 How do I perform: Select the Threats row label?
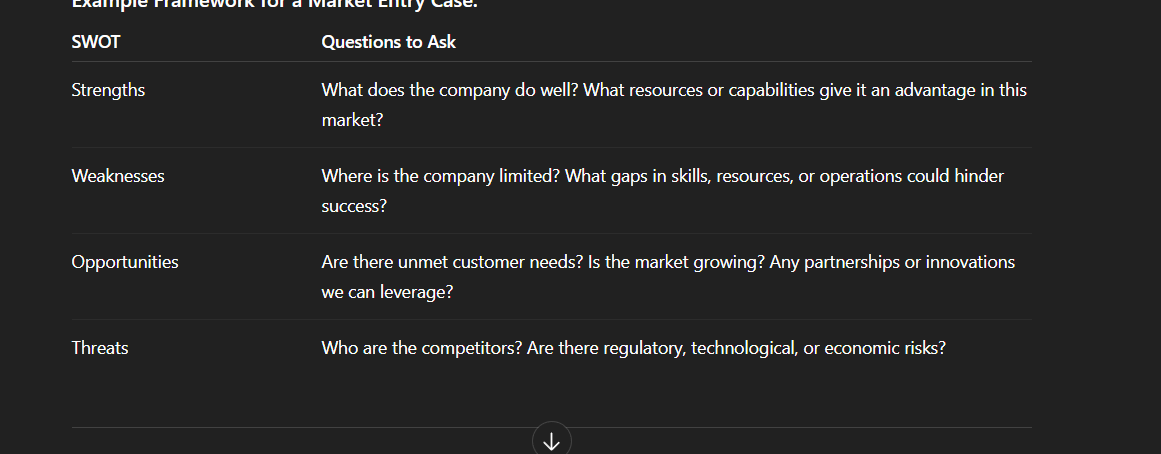pyautogui.click(x=100, y=348)
